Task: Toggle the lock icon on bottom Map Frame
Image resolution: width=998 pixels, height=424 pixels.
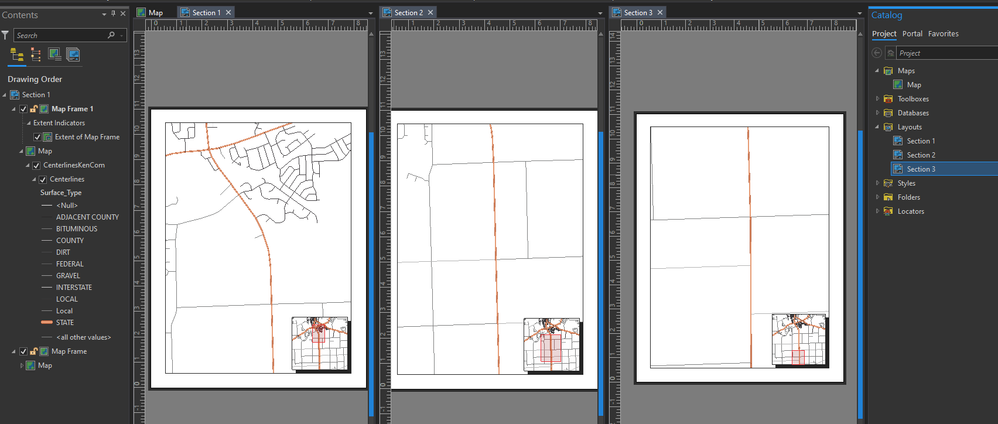Action: 33,351
